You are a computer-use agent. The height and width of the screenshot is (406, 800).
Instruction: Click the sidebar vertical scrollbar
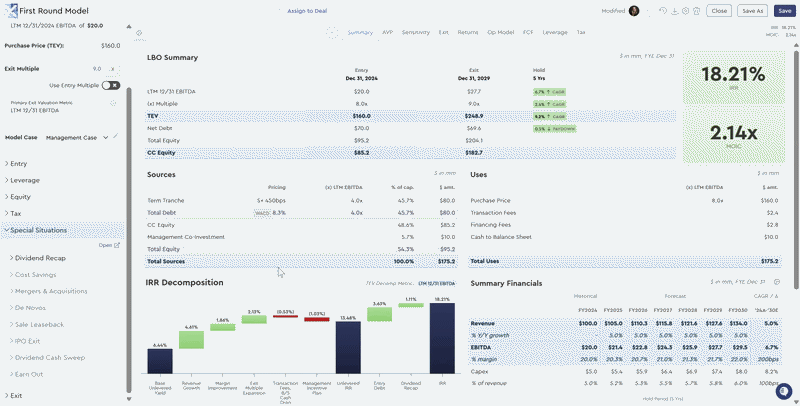(129, 240)
